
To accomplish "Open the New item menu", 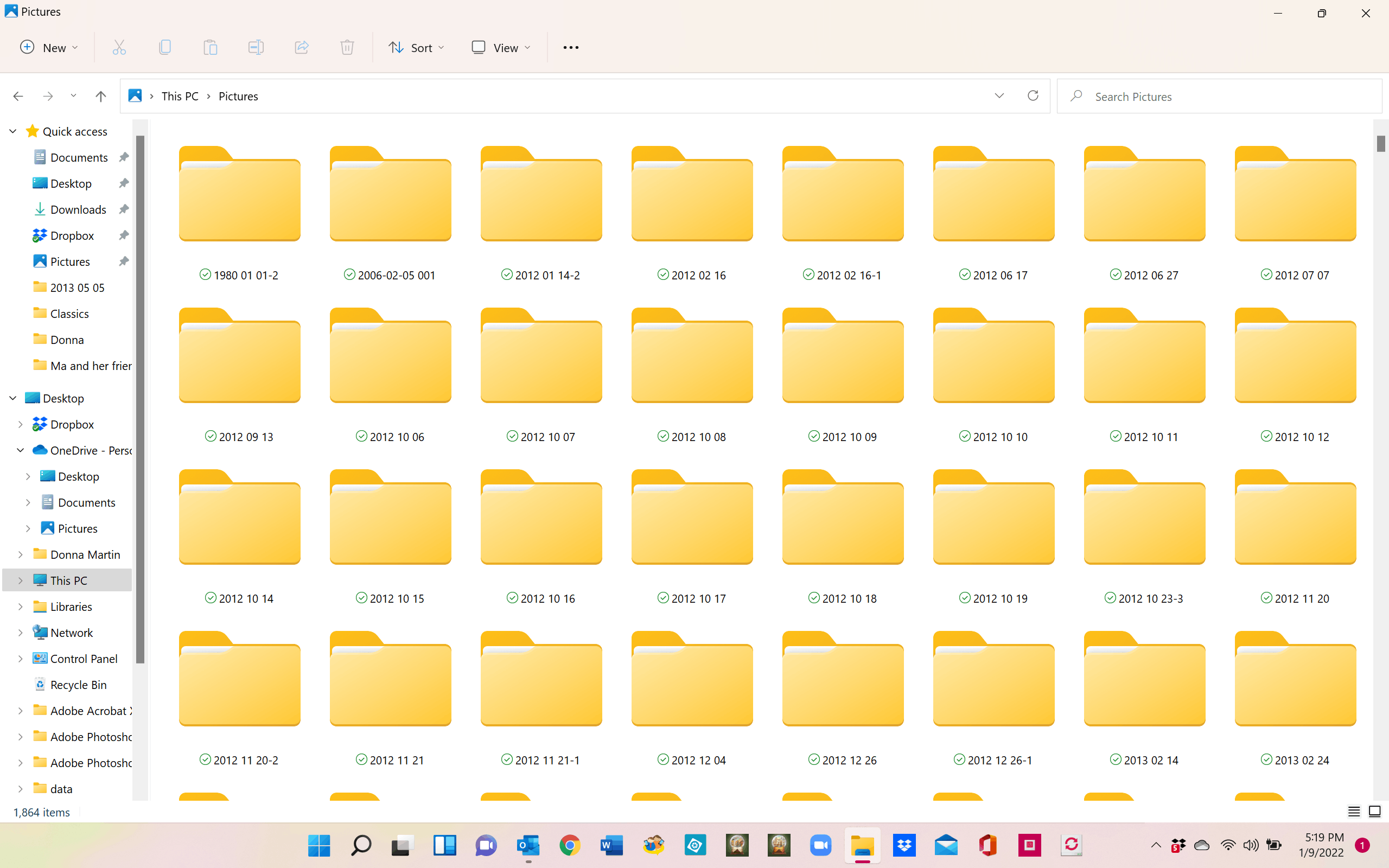I will point(49,47).
